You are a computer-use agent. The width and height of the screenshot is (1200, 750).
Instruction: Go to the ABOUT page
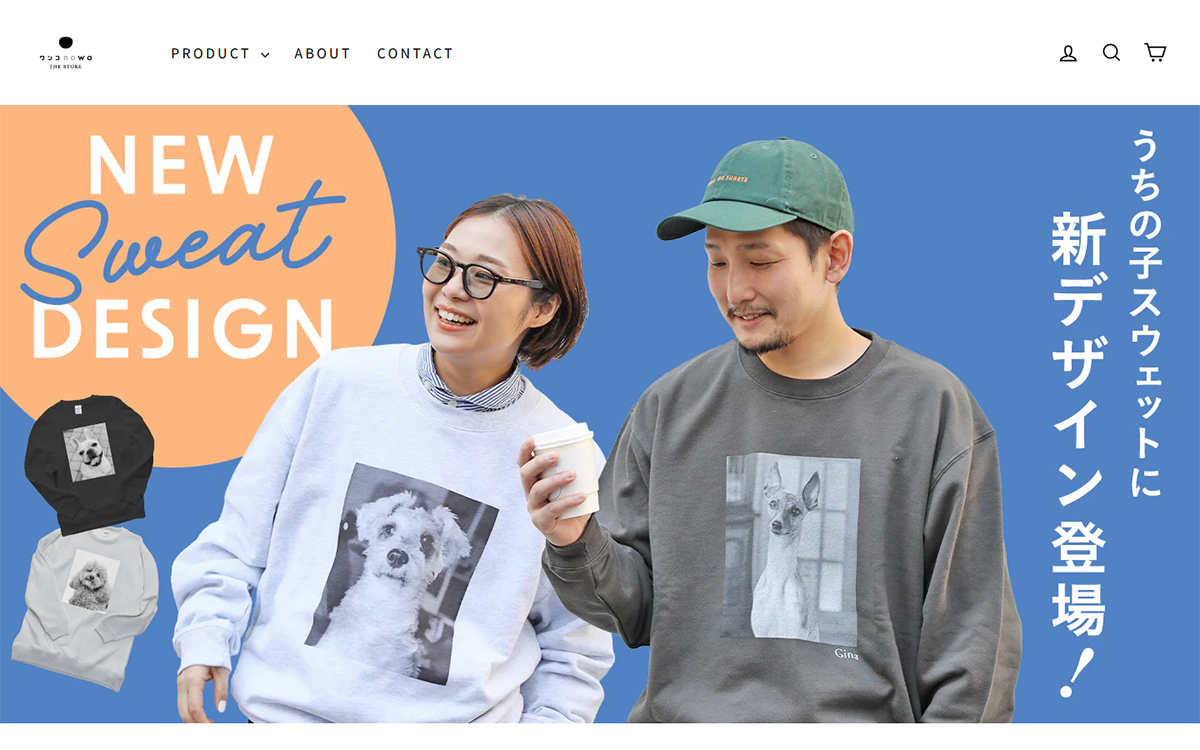(x=322, y=53)
